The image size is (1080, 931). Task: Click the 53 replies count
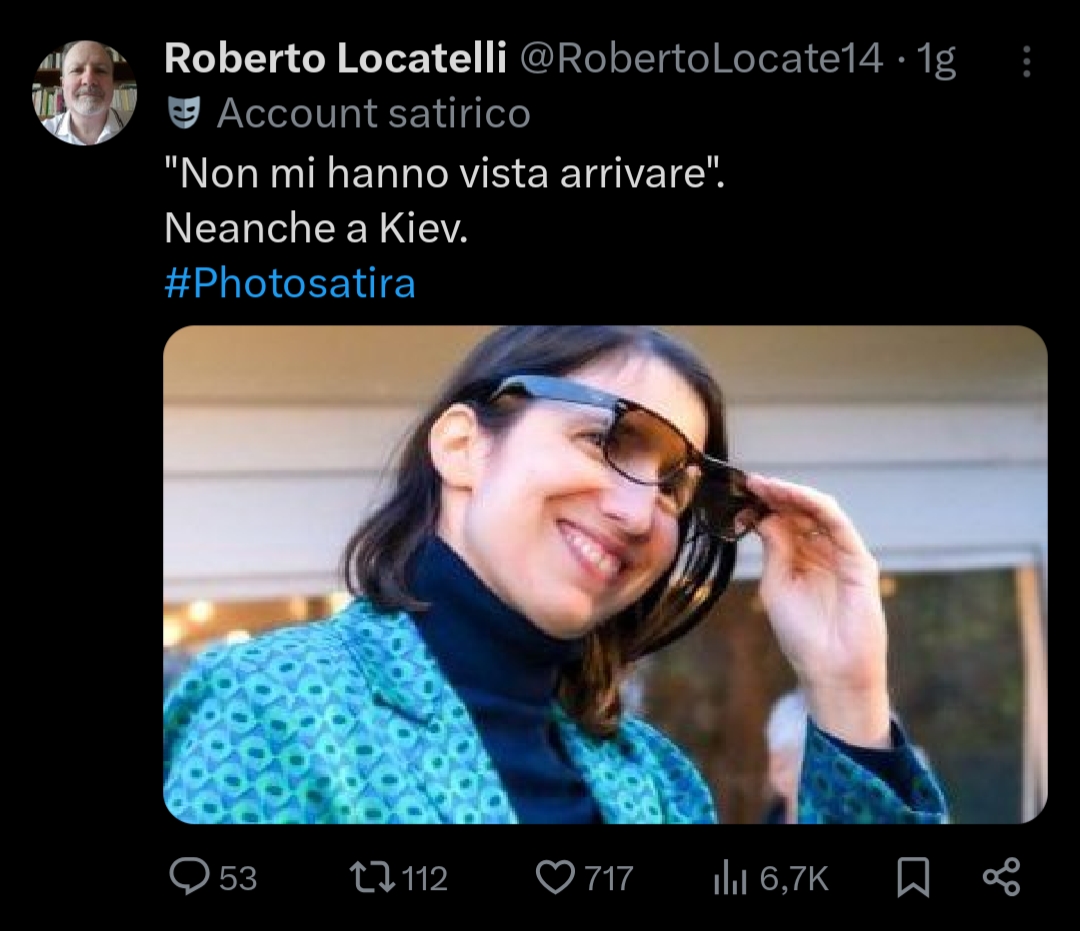click(238, 878)
